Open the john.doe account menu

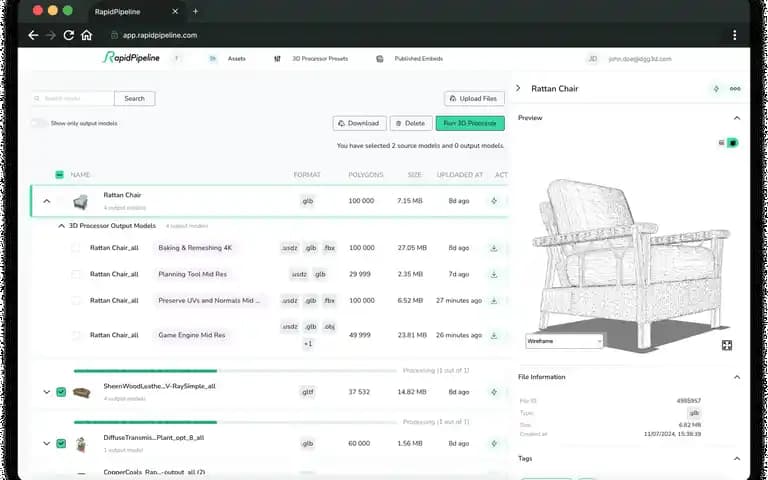click(x=640, y=59)
